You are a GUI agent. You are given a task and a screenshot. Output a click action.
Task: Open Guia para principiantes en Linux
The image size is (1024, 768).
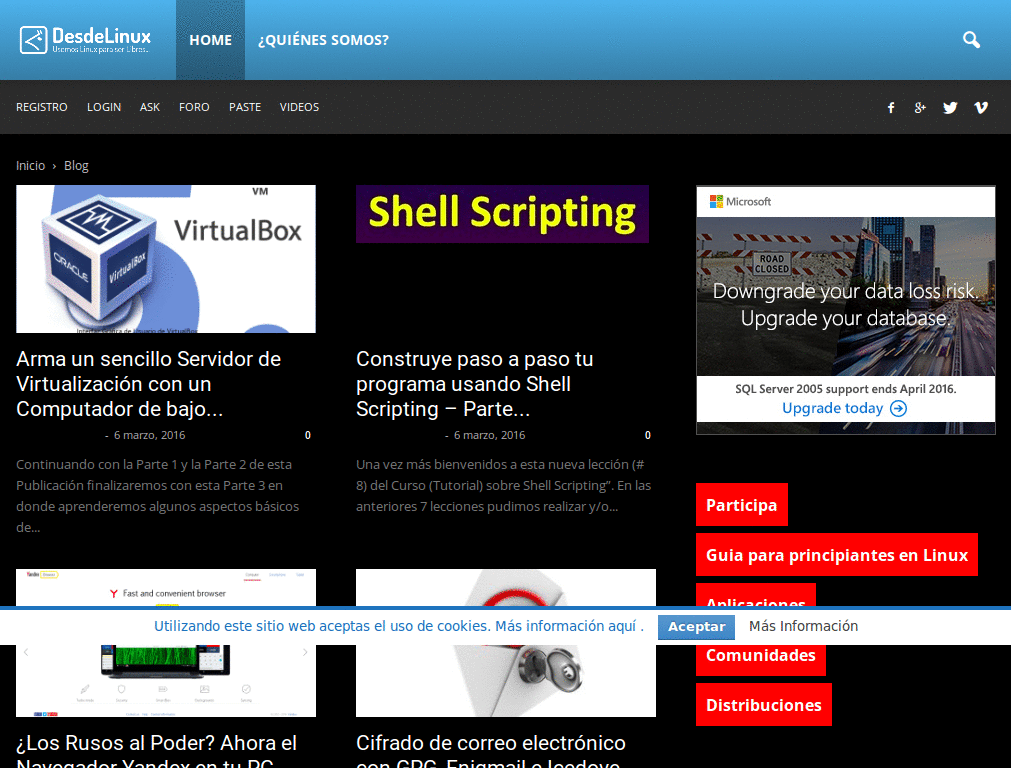[x=837, y=554]
